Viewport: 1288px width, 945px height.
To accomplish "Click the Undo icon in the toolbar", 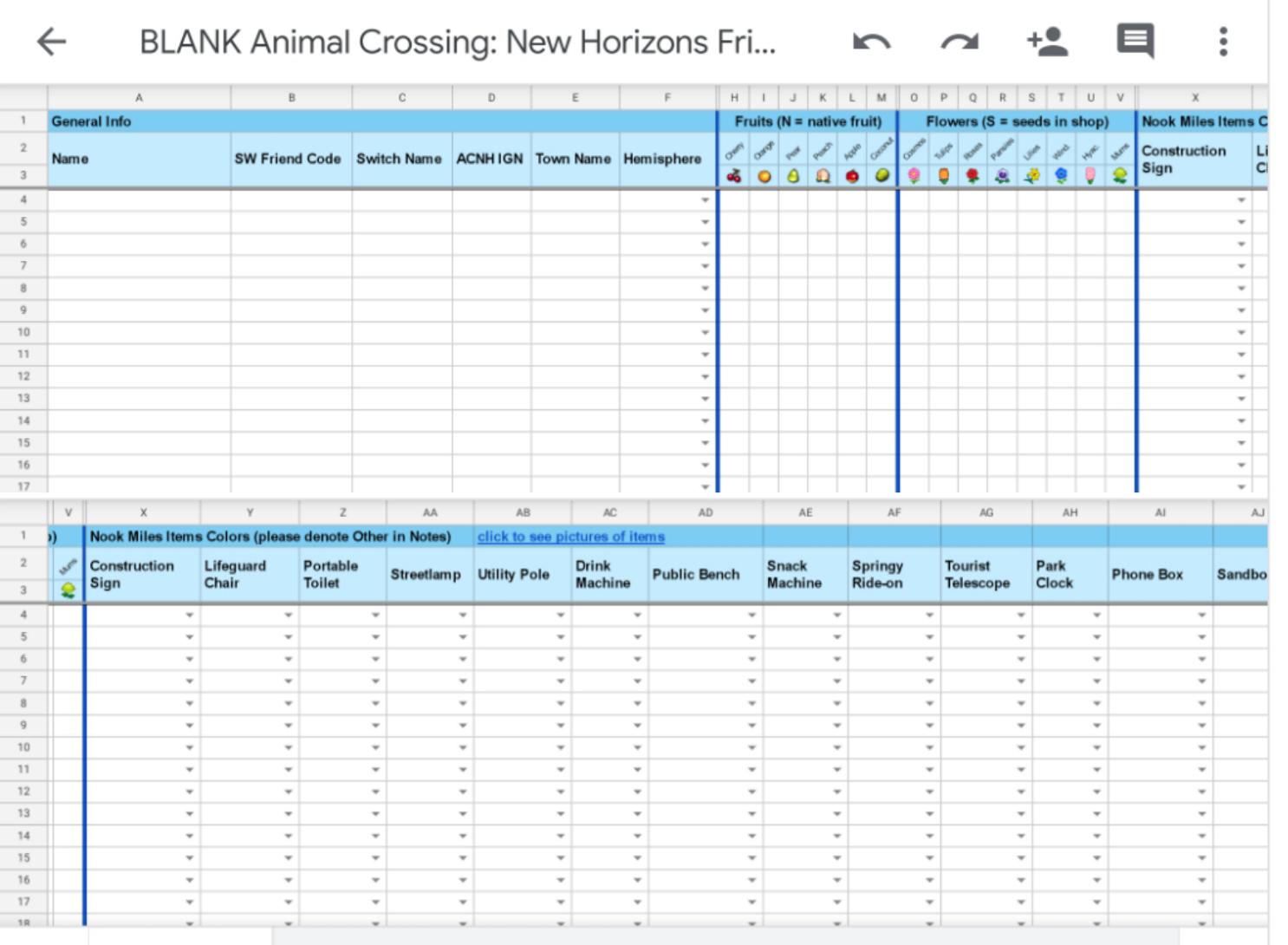I will coord(873,41).
